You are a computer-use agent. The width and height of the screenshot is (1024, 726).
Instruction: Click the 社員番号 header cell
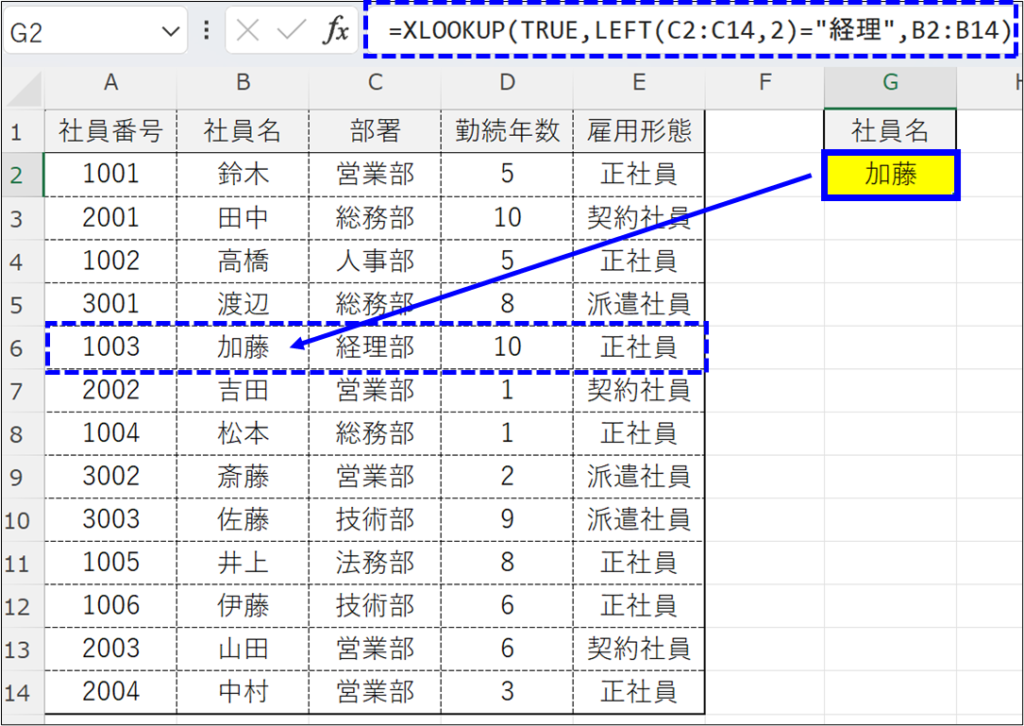tap(110, 130)
